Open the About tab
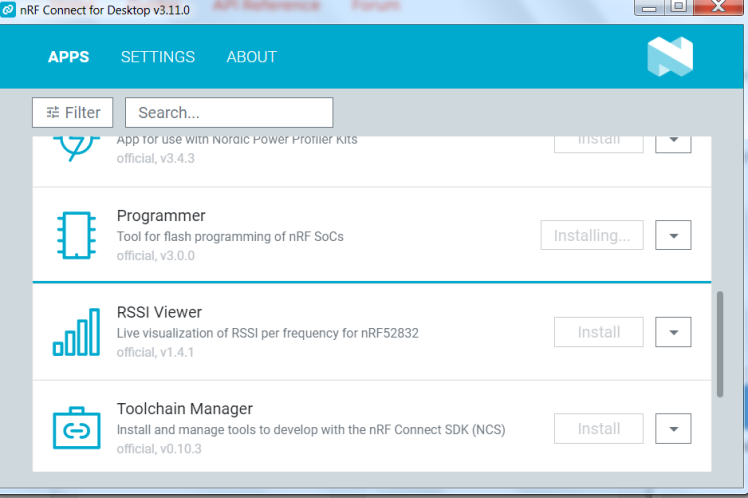This screenshot has width=748, height=498. pyautogui.click(x=252, y=57)
